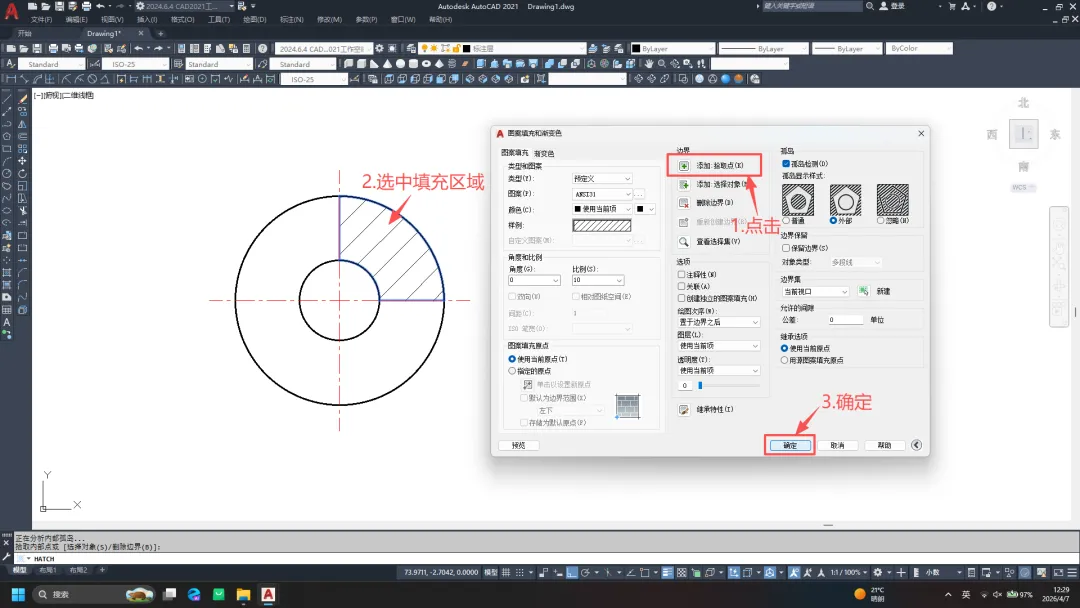
Task: Open the hatch Type (类型) dropdown
Action: coord(602,178)
